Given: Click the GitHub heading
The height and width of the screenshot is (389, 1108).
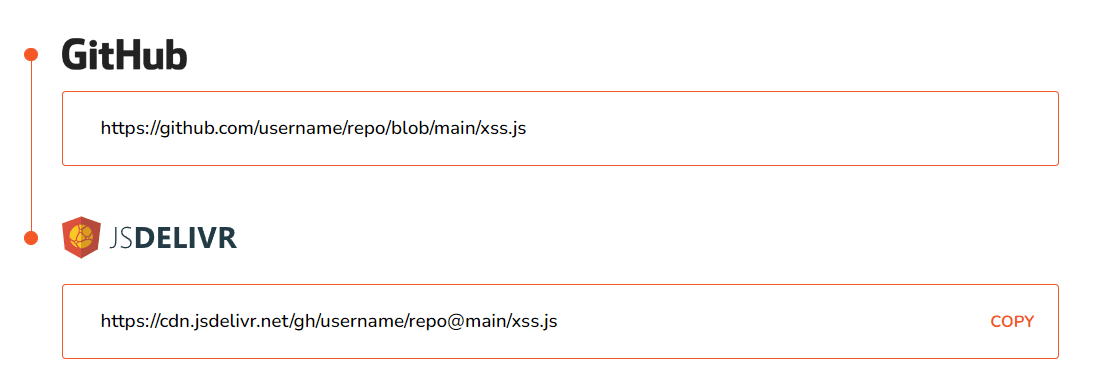Looking at the screenshot, I should [x=124, y=54].
